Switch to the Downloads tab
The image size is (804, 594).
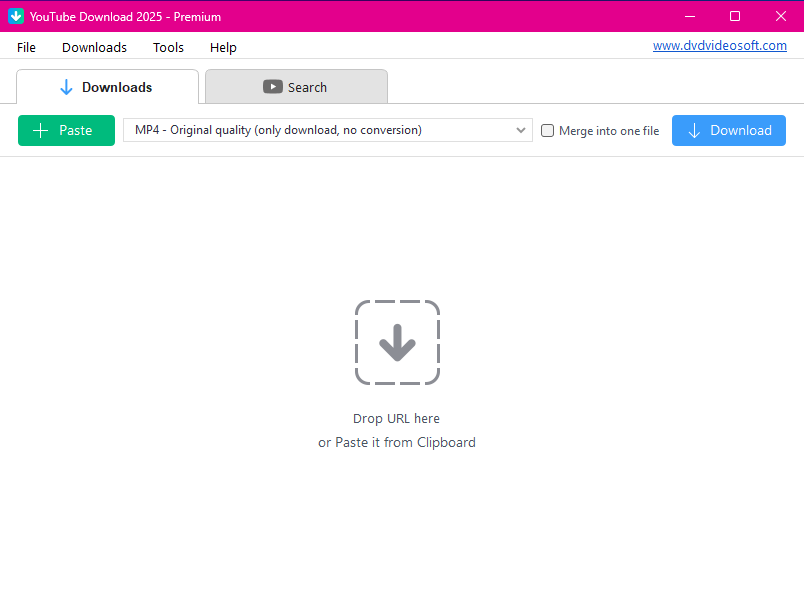[107, 87]
